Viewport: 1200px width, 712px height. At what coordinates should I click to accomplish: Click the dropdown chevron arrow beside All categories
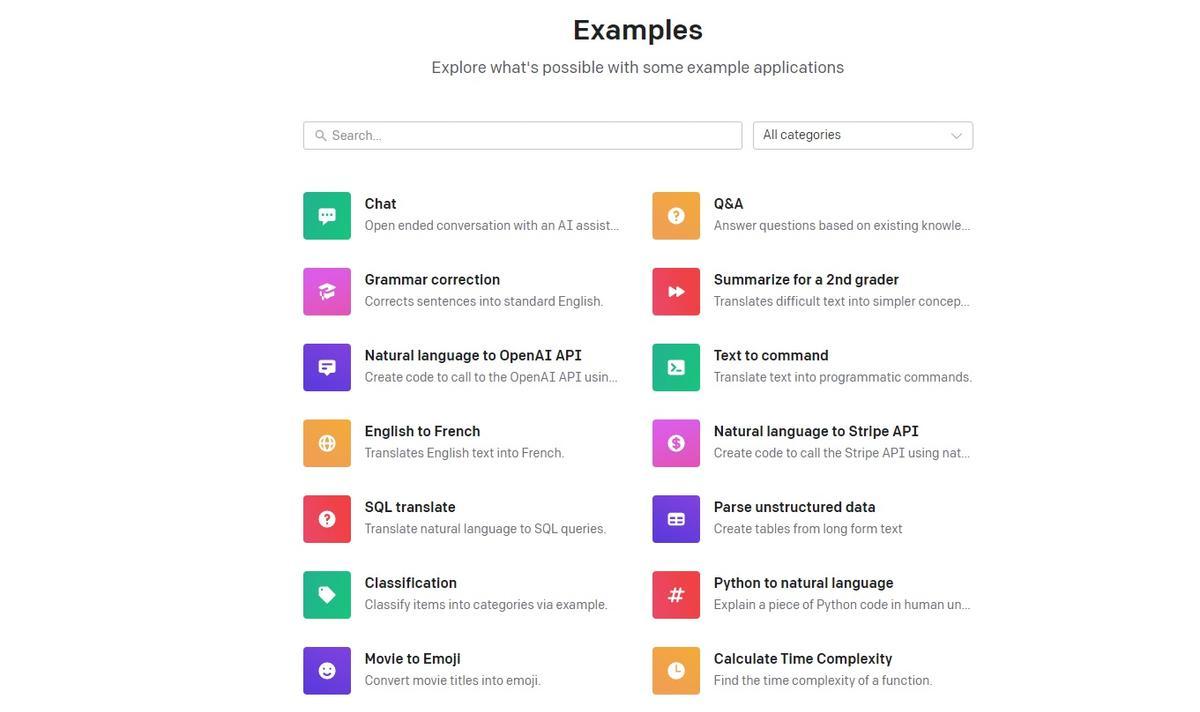click(956, 136)
